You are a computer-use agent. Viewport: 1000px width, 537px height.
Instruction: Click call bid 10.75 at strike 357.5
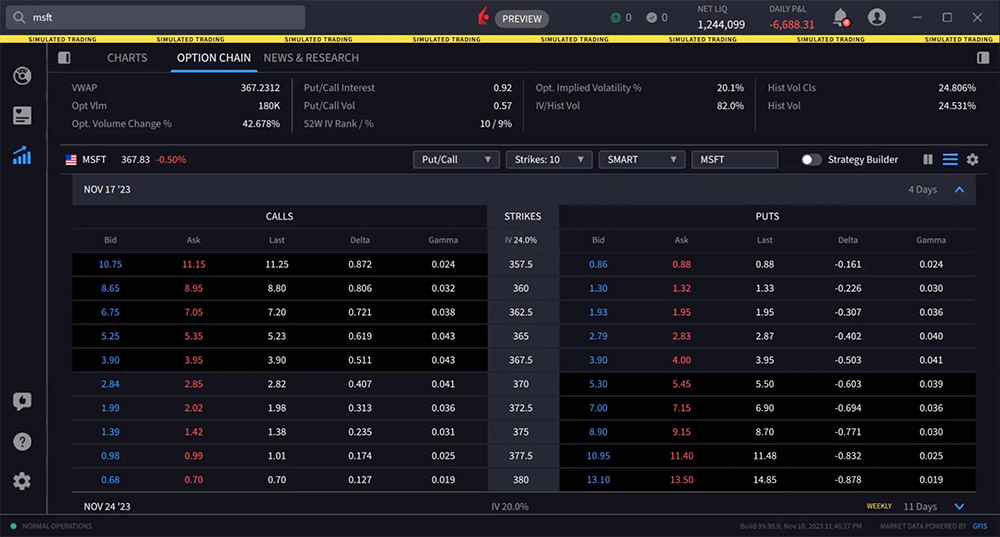(x=110, y=264)
